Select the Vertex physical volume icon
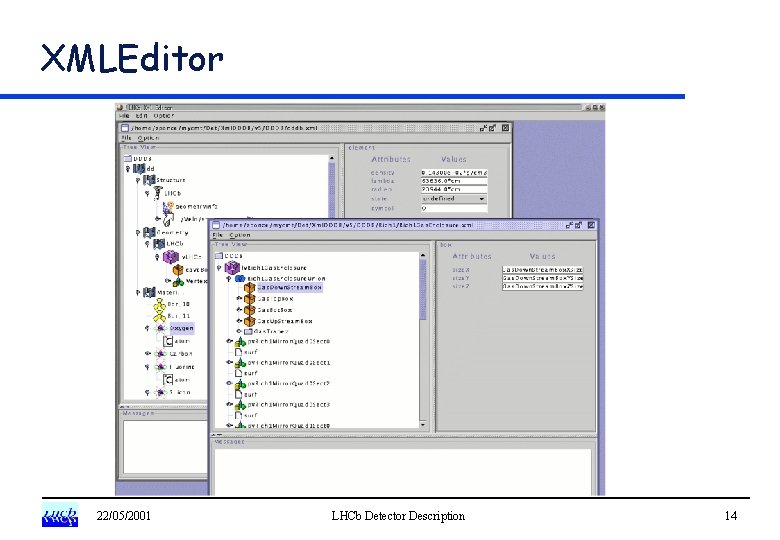The image size is (780, 540). click(x=178, y=282)
